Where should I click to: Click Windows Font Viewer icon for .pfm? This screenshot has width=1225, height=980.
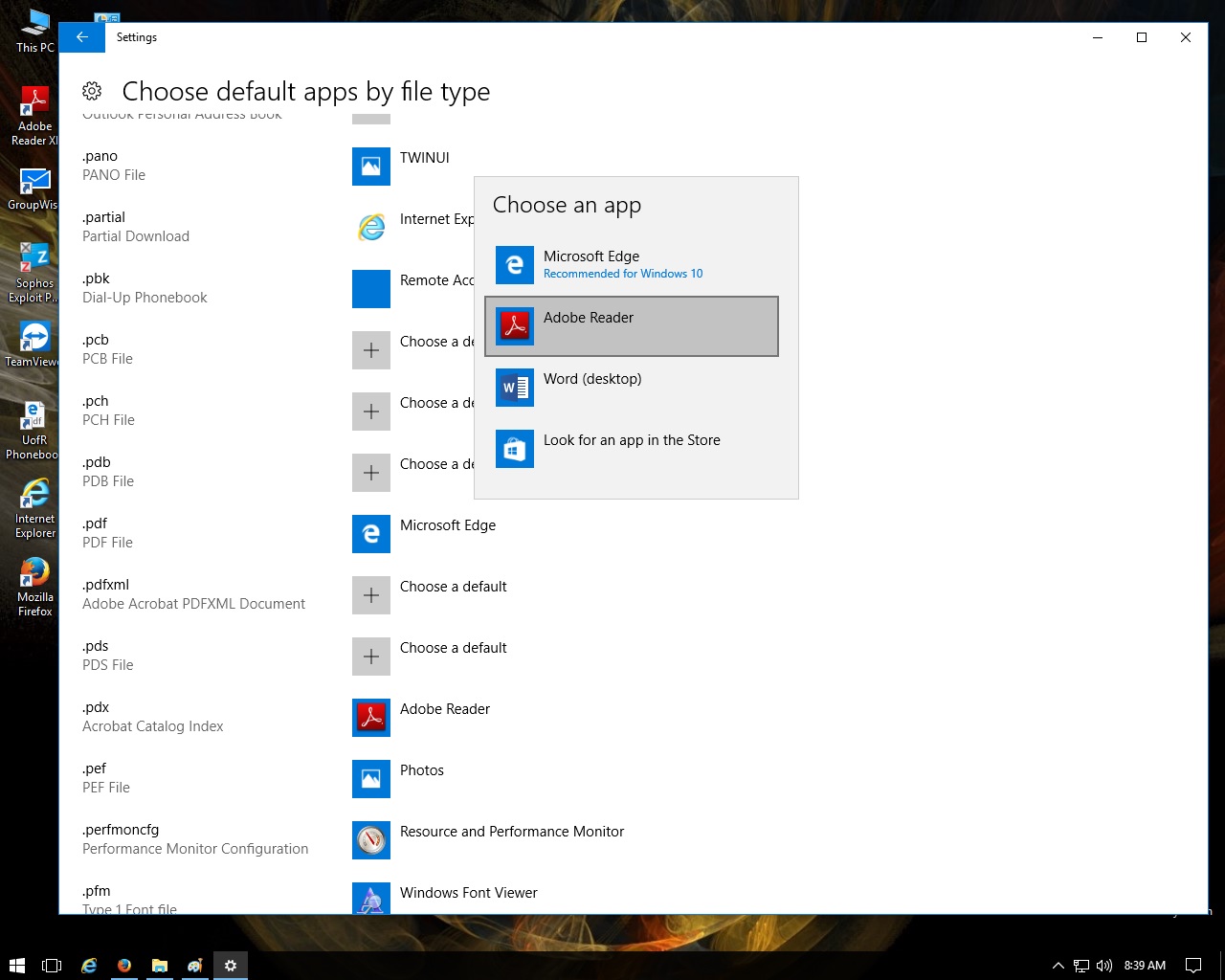(x=371, y=898)
